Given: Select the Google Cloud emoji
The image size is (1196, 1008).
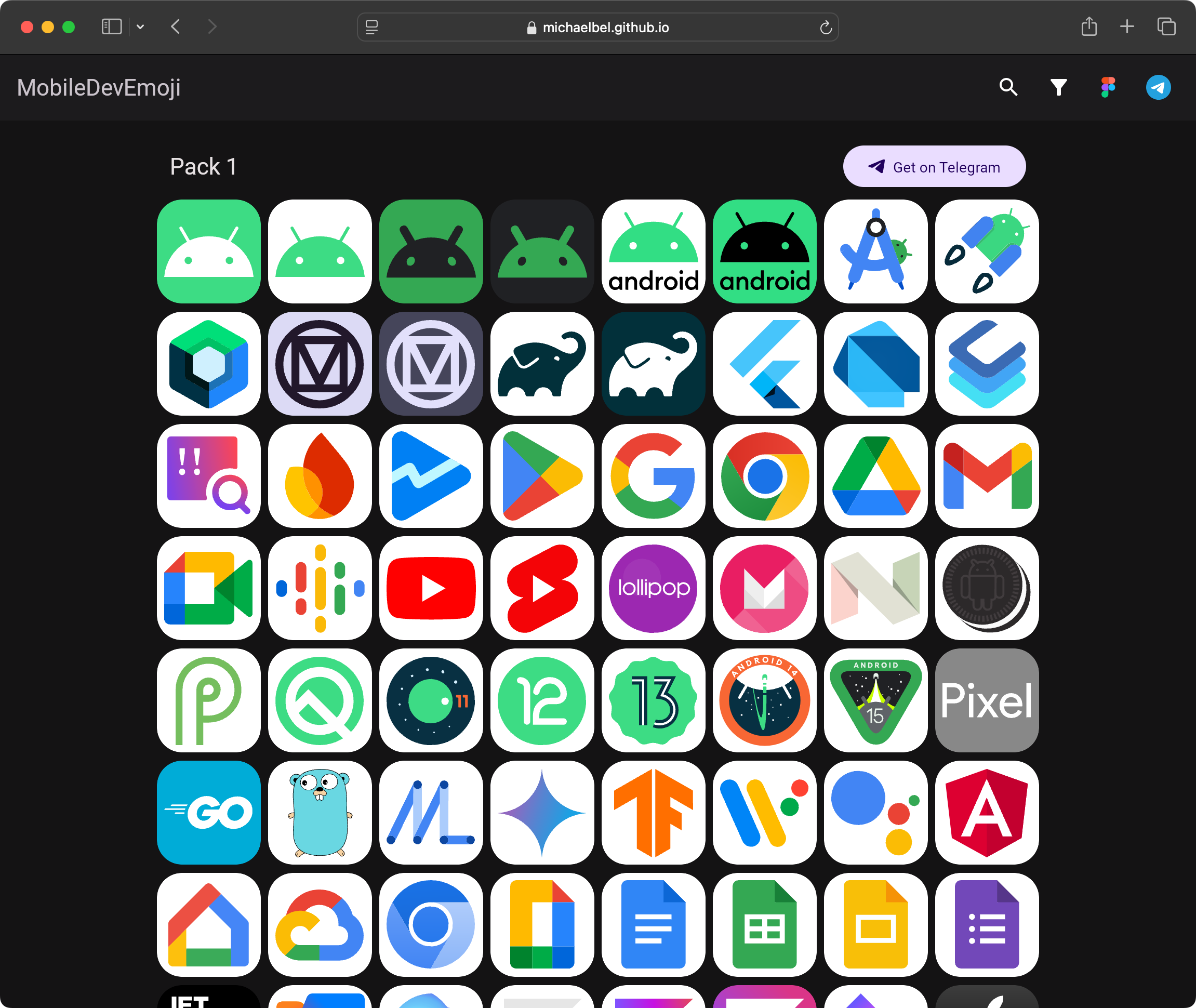Looking at the screenshot, I should point(320,924).
